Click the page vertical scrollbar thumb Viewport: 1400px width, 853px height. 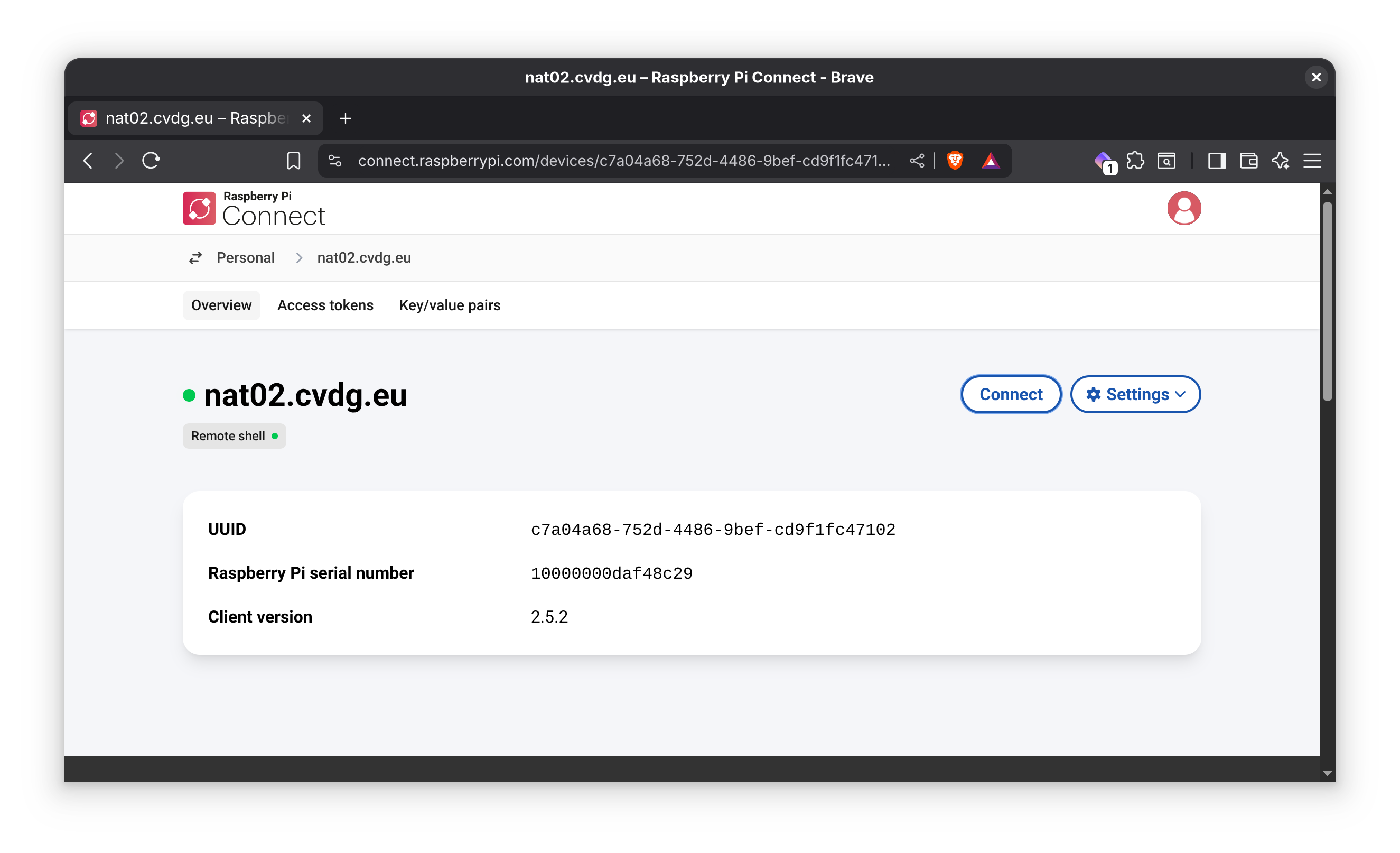click(x=1327, y=301)
